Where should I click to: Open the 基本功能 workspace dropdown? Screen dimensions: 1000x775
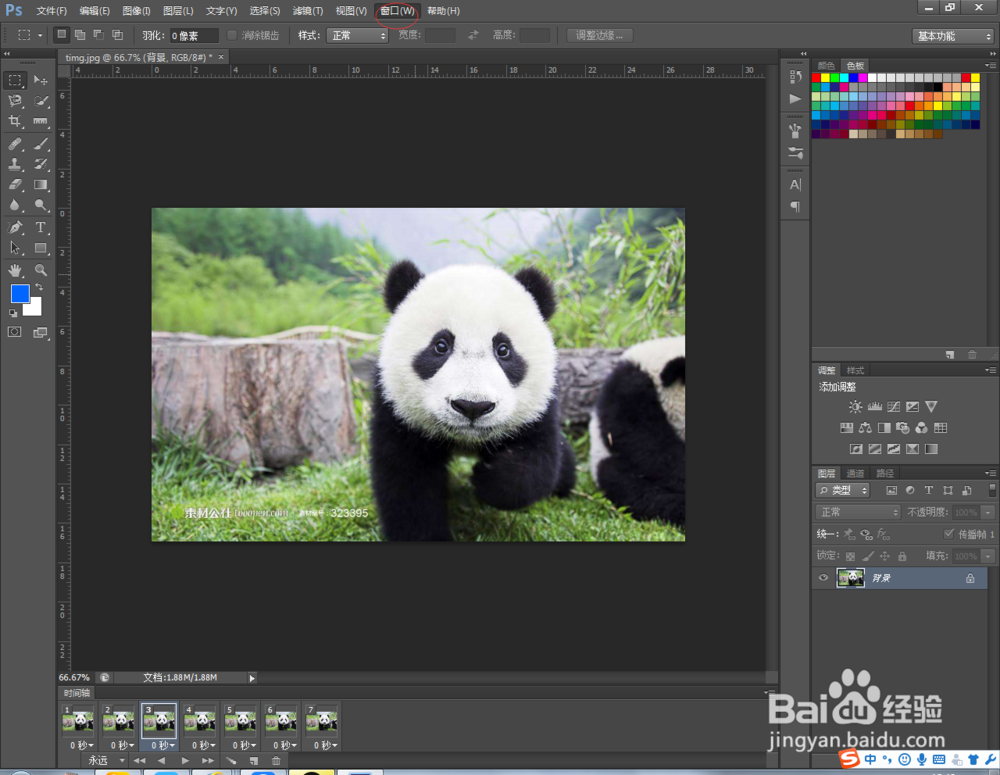(953, 36)
